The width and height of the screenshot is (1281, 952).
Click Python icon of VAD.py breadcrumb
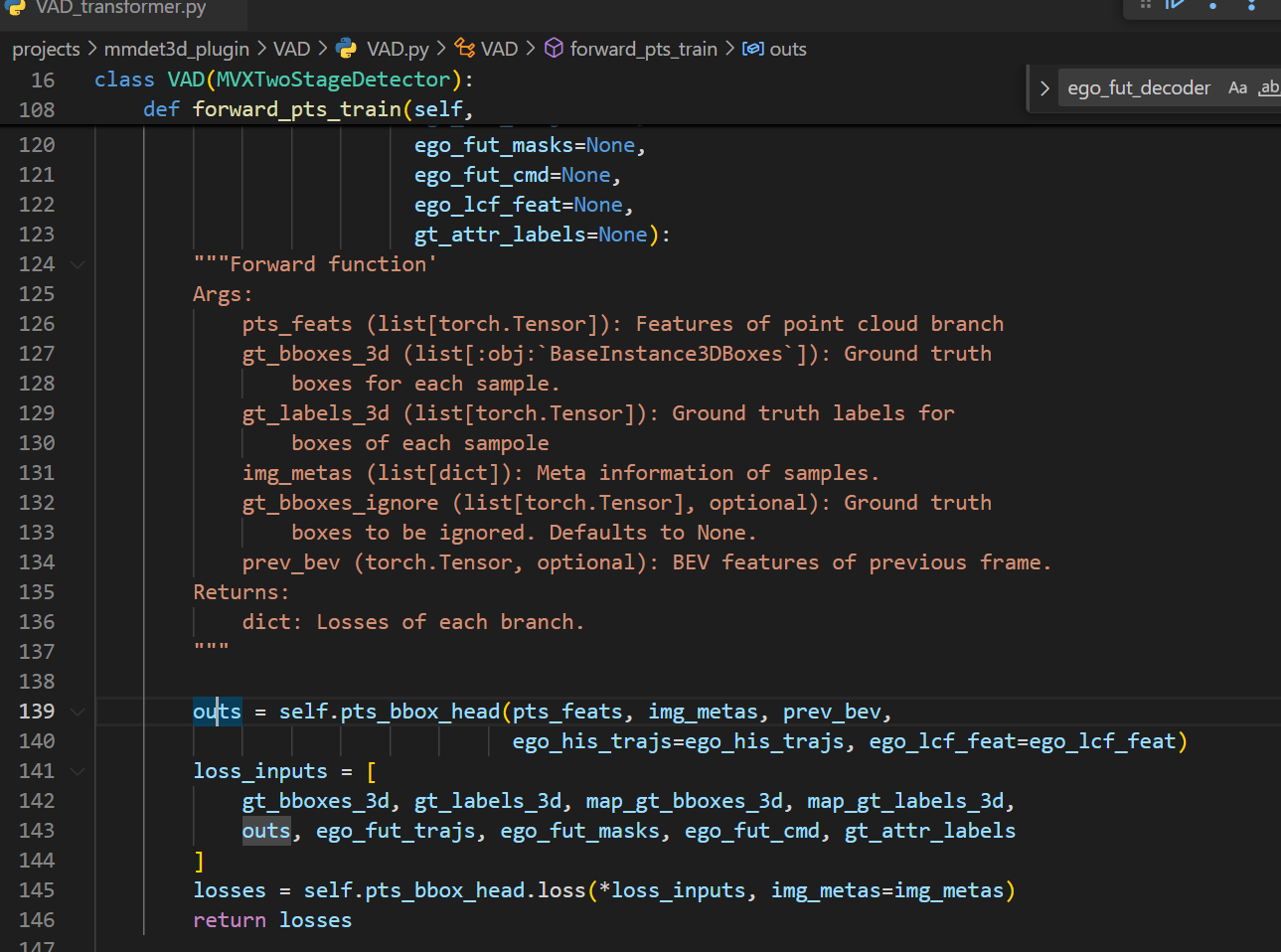[x=347, y=49]
